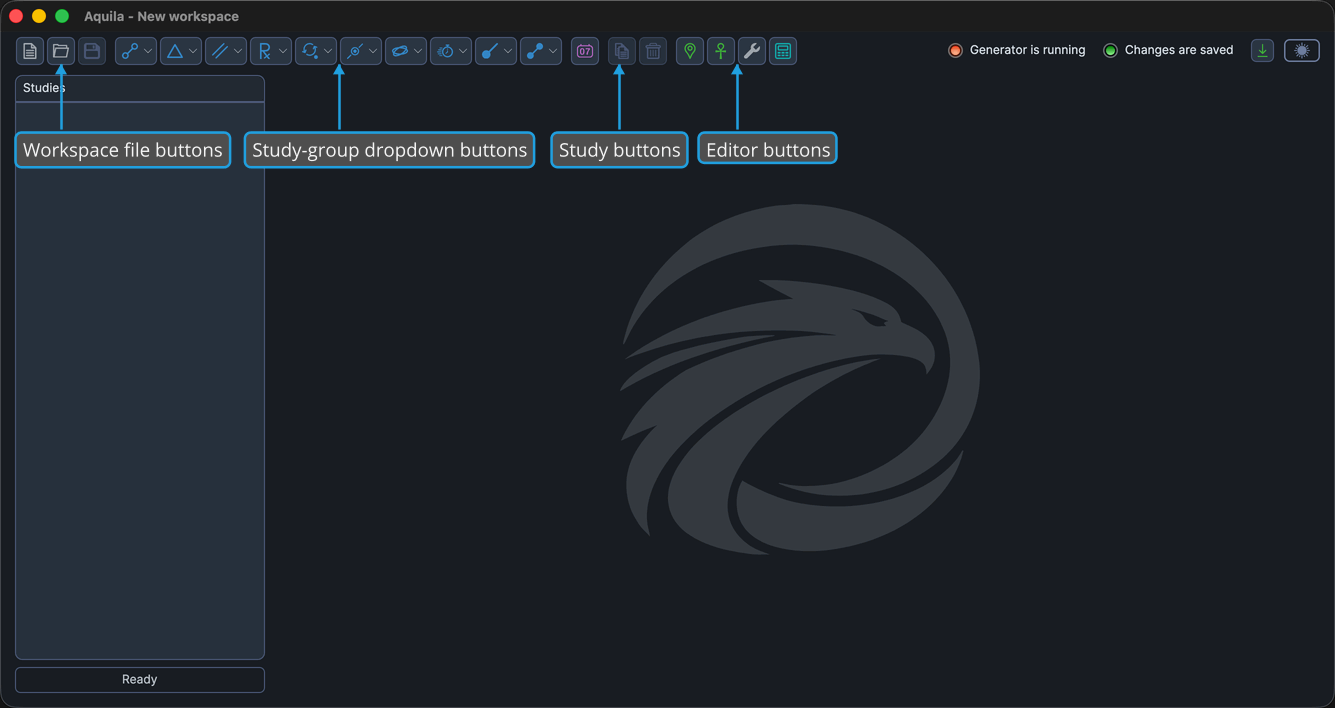Open the green location pin editor
The width and height of the screenshot is (1335, 708).
(690, 51)
